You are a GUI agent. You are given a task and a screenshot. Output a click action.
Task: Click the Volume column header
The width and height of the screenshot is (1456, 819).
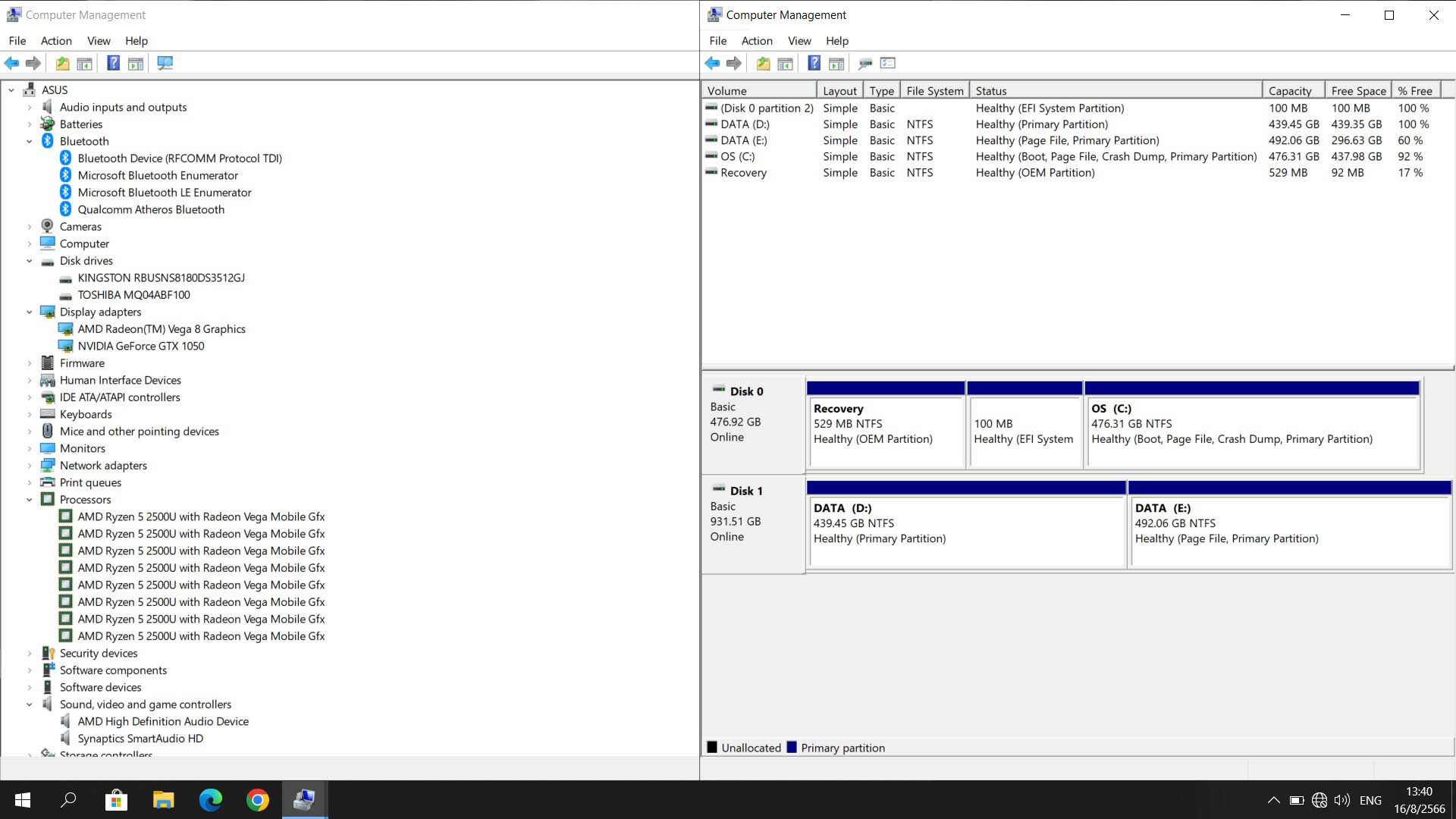(x=759, y=90)
